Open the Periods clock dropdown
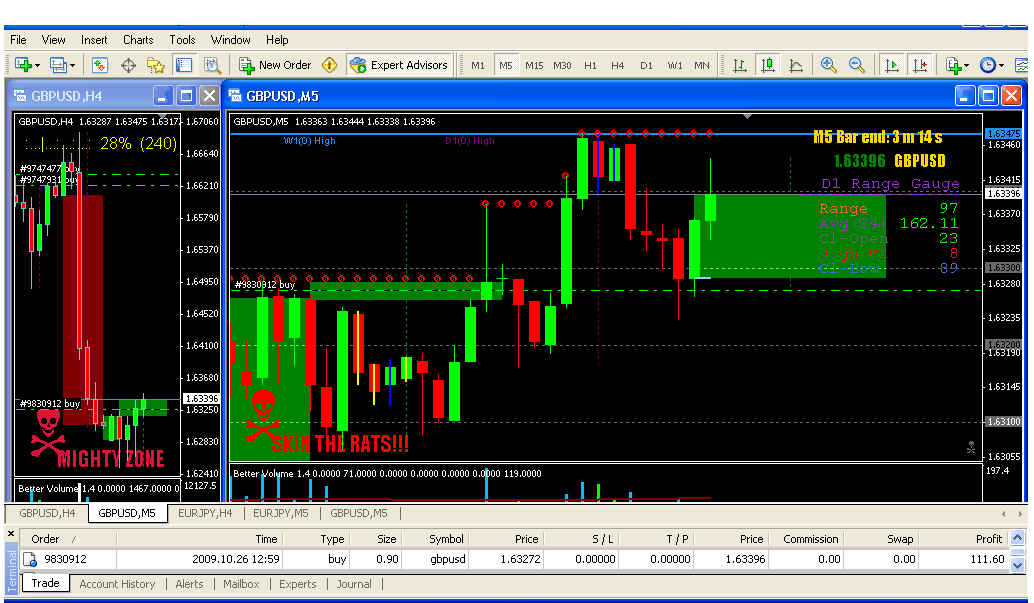The height and width of the screenshot is (603, 1034). point(992,65)
